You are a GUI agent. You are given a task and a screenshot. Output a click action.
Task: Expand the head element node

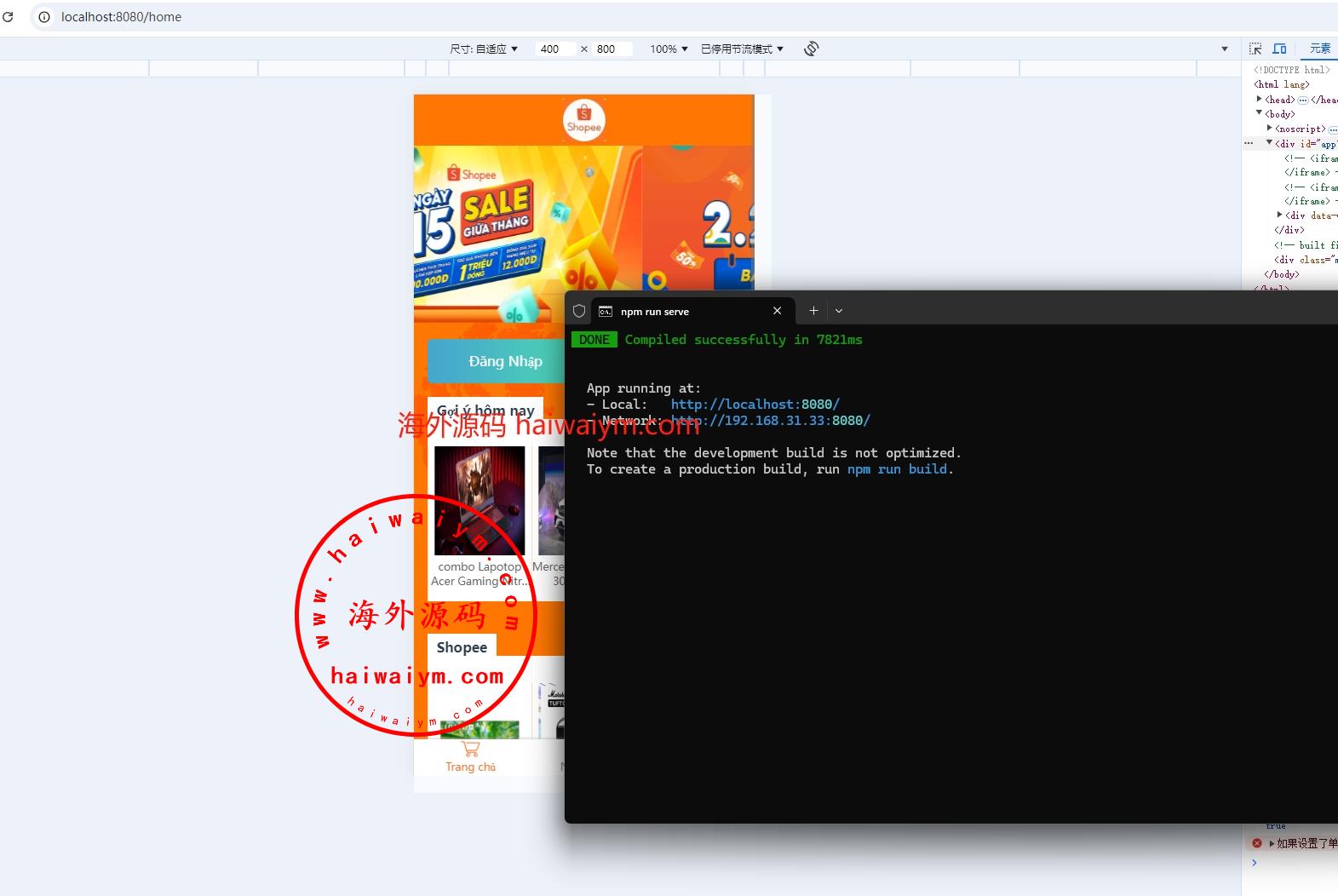pos(1260,100)
